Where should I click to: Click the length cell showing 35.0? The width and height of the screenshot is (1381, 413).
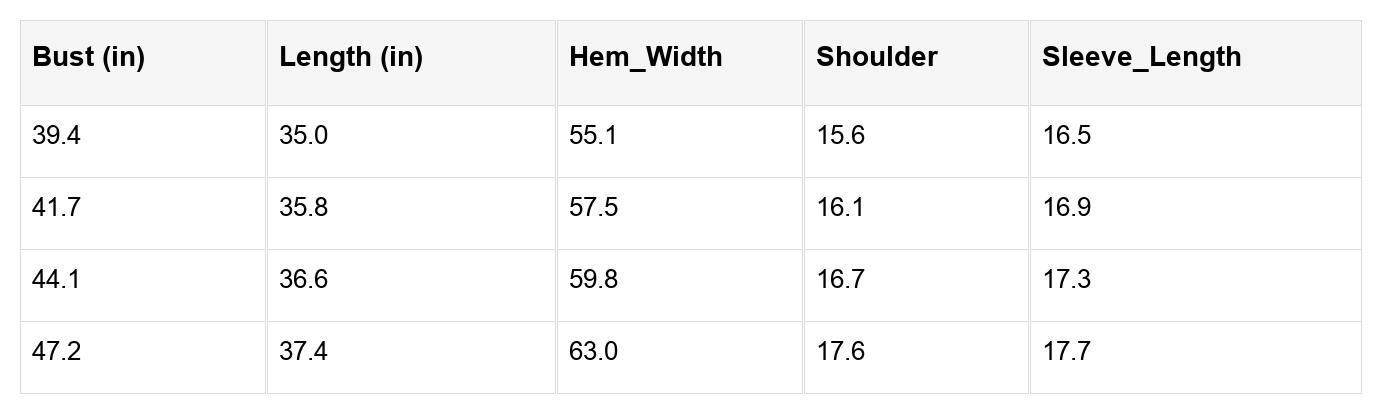pos(303,136)
